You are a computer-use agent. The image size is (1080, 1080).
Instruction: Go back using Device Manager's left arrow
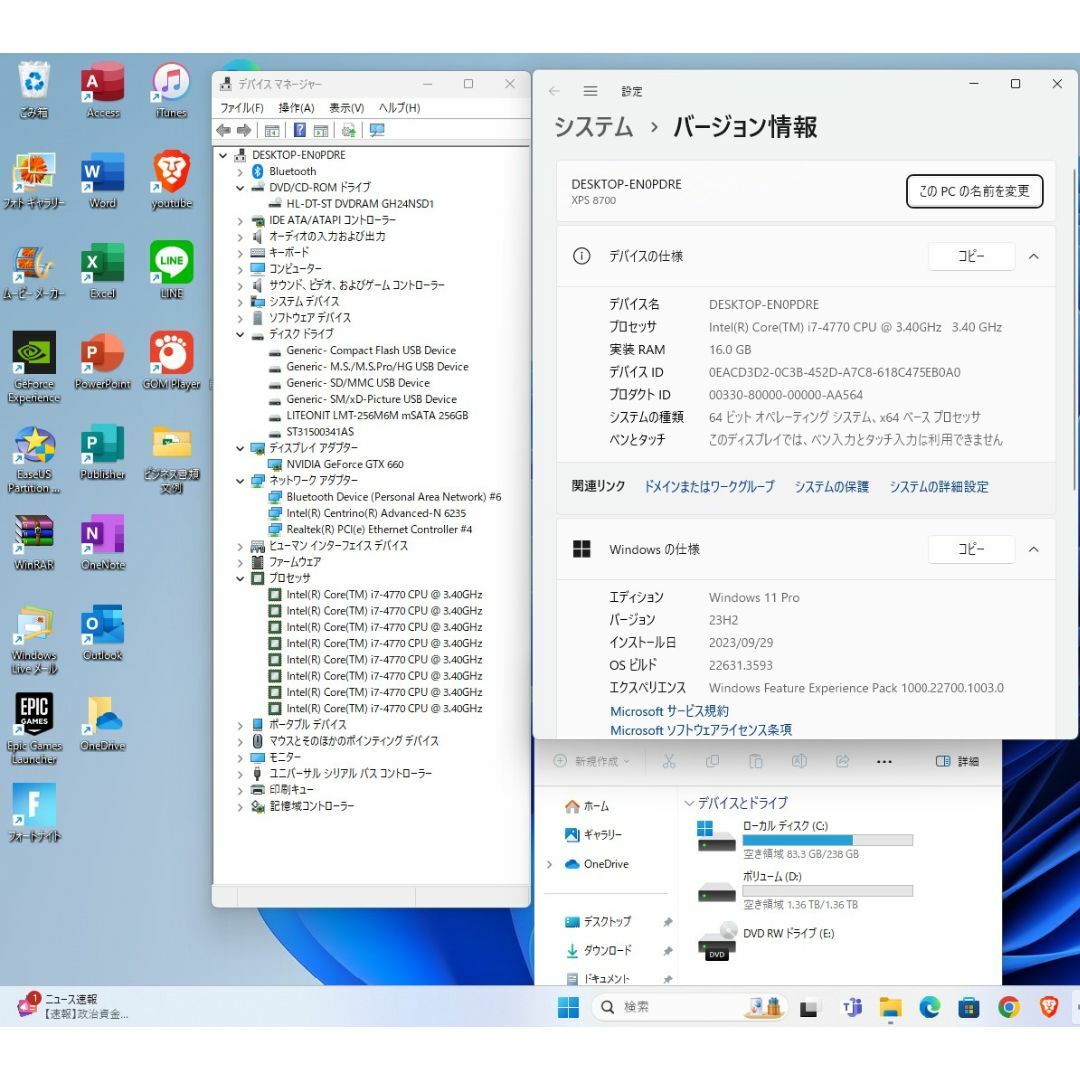(223, 130)
